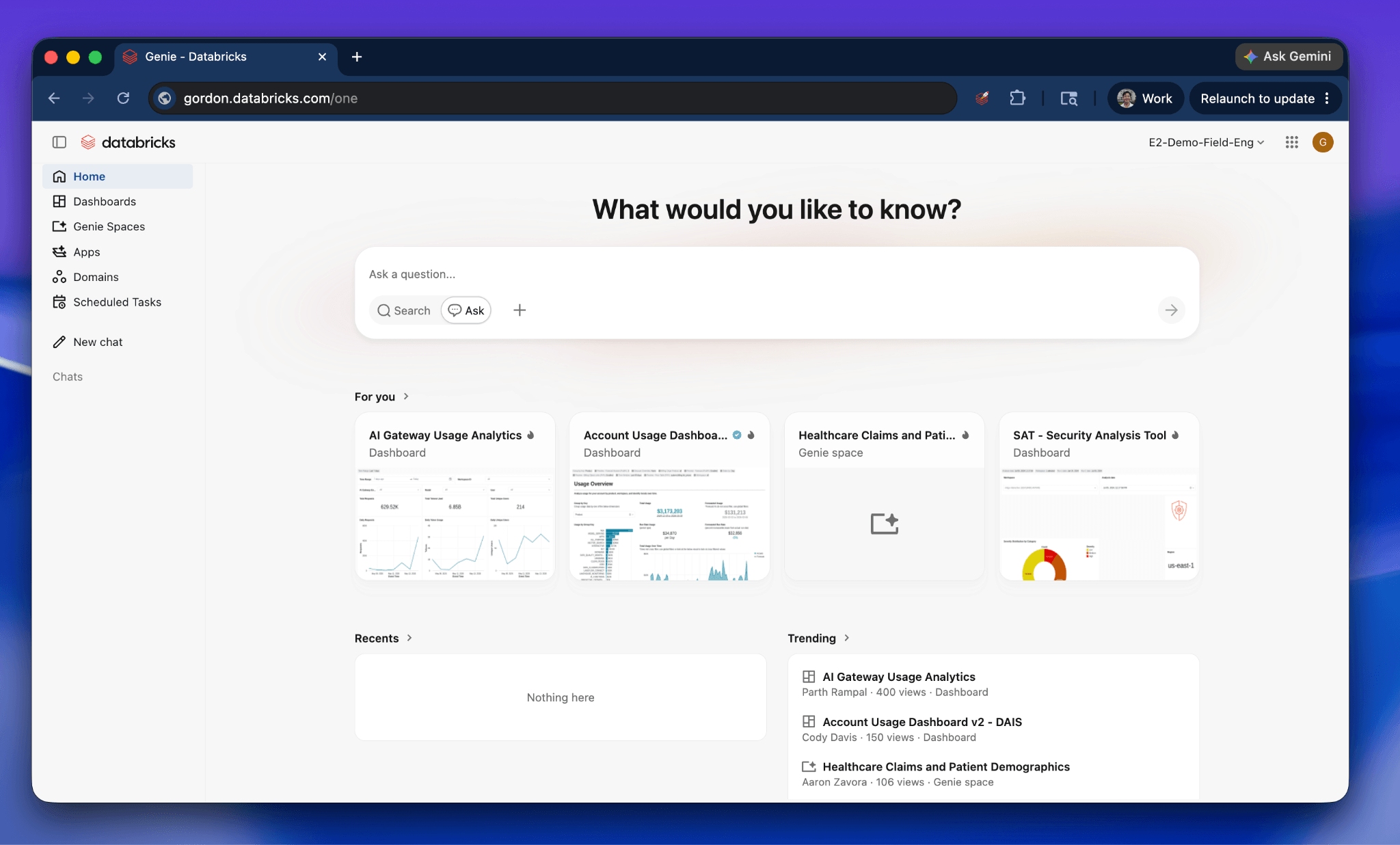Open trending AI Gateway Usage Analytics link

[x=898, y=677]
